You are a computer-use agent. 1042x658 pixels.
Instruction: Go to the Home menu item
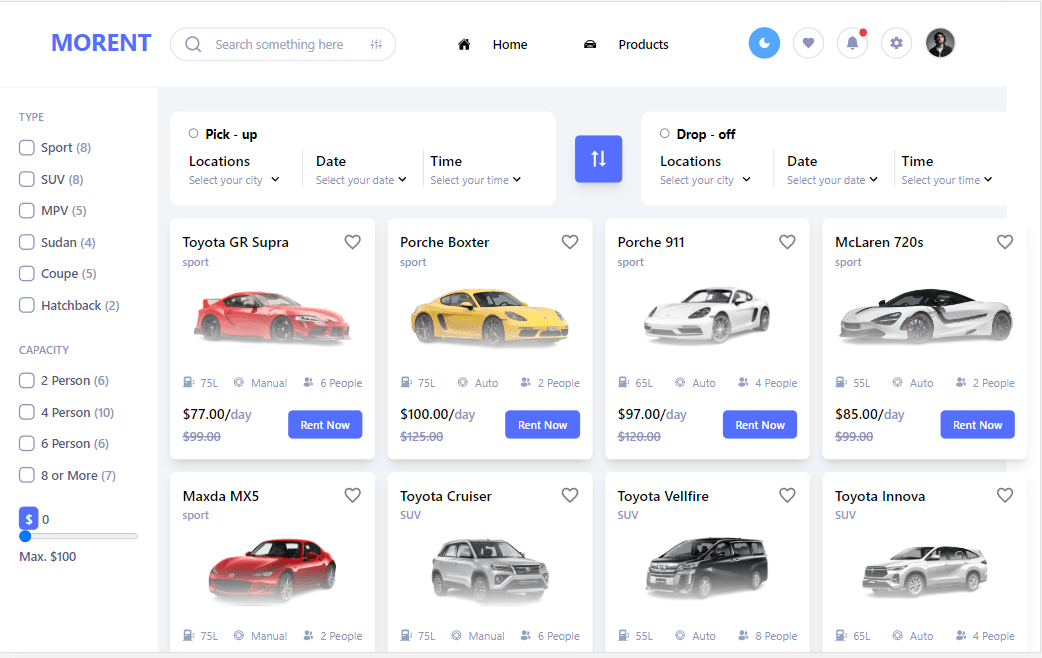pyautogui.click(x=510, y=45)
